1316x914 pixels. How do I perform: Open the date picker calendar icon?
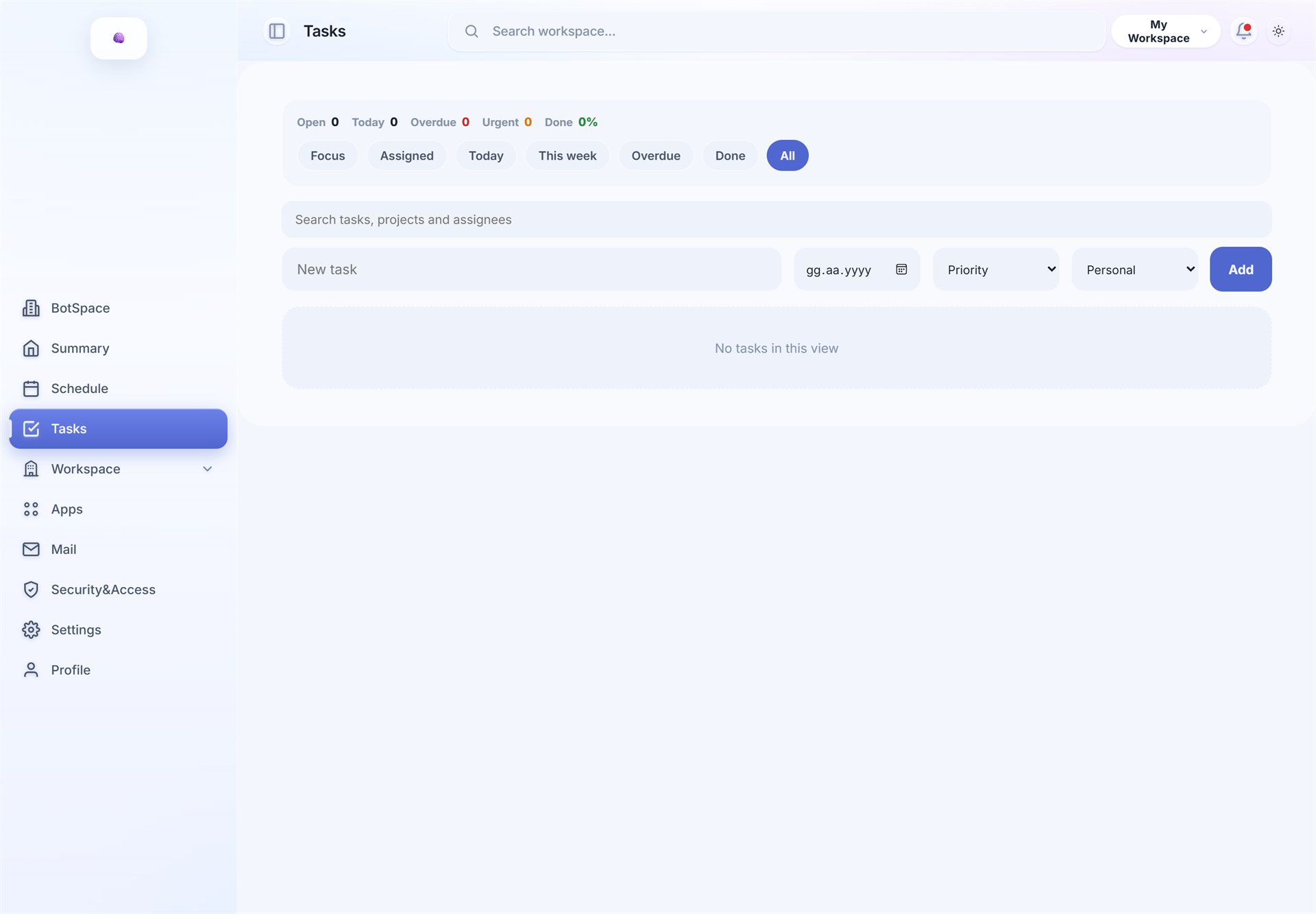(901, 269)
